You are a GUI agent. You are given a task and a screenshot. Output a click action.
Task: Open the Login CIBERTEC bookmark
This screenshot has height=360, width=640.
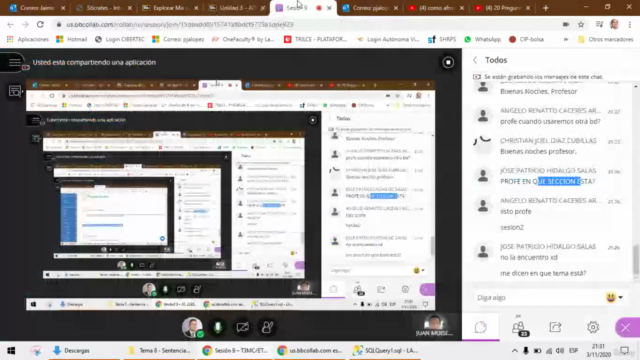[x=120, y=40]
